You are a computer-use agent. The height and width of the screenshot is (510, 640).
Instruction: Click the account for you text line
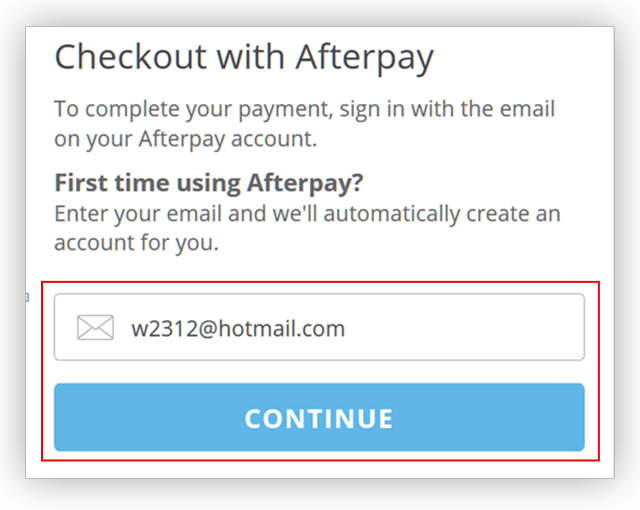click(136, 243)
